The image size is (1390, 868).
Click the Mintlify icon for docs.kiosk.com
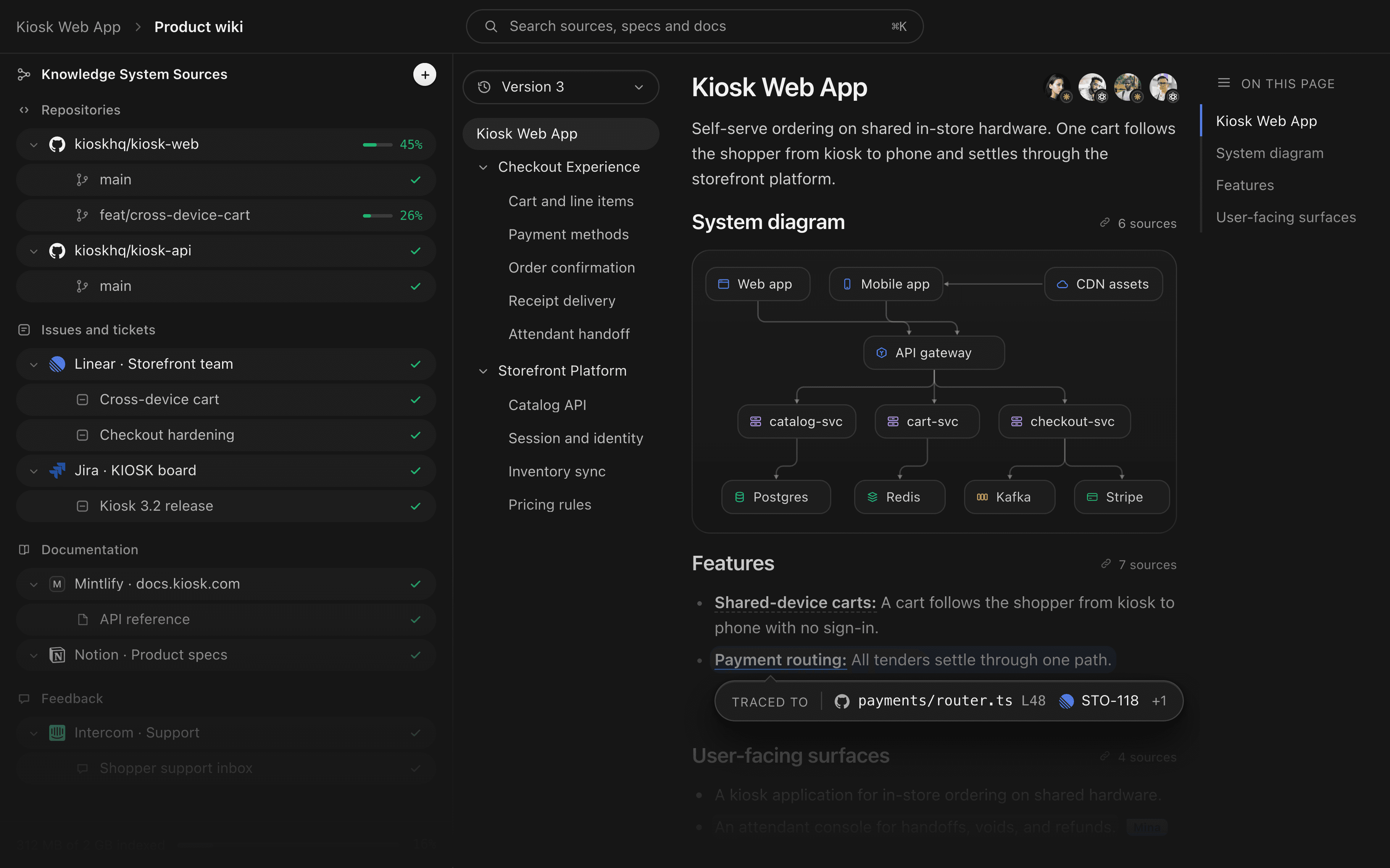coord(57,584)
